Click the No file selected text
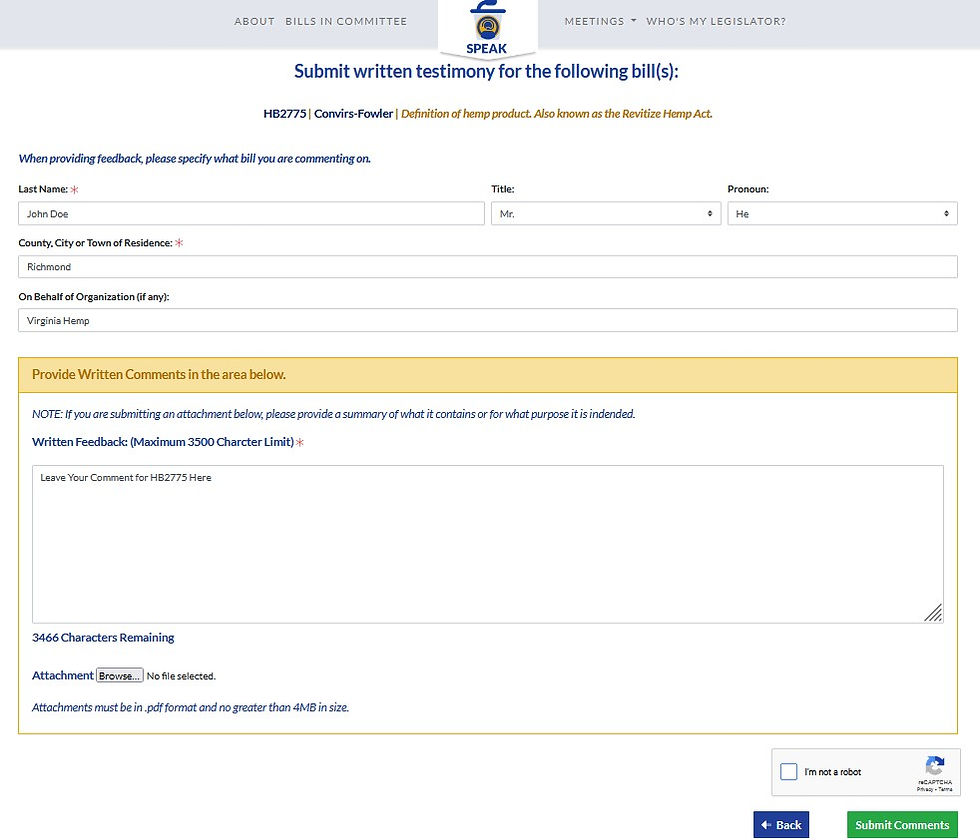The image size is (980, 840). (x=181, y=676)
